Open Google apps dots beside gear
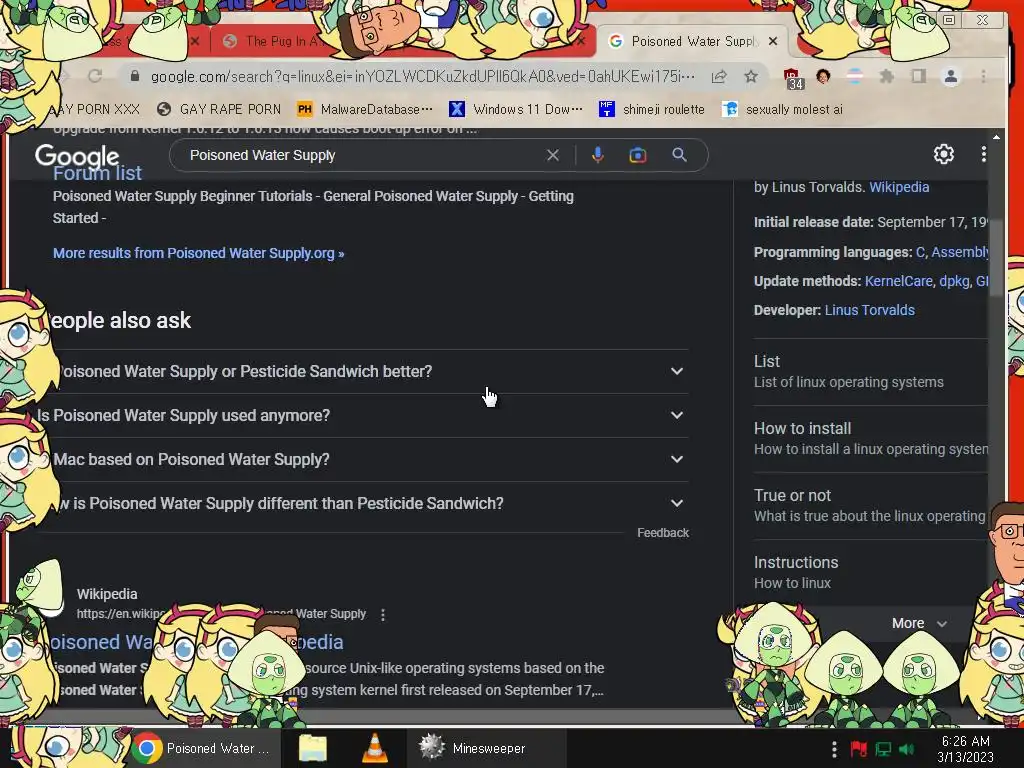1024x768 pixels. coord(984,154)
